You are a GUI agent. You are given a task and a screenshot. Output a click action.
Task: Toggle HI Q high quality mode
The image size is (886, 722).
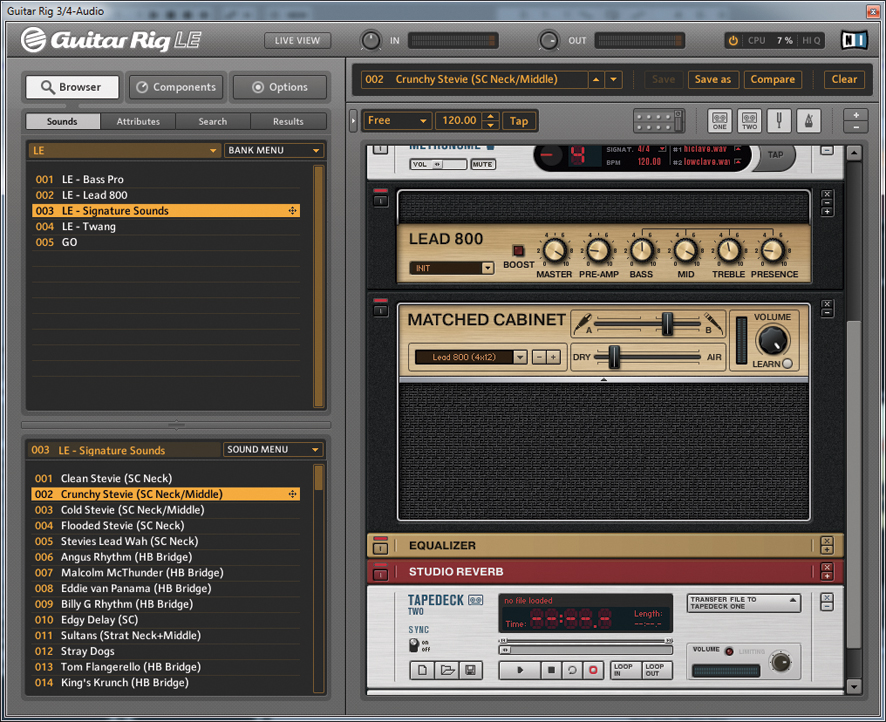[811, 41]
